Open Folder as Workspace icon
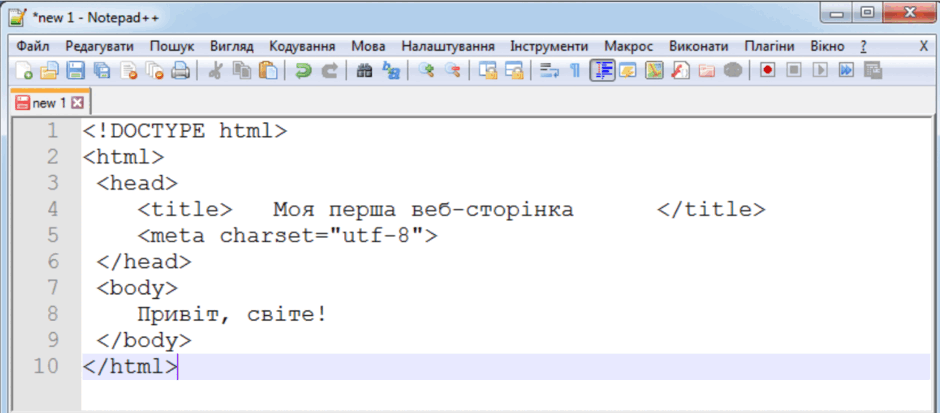Screen dimensions: 940x413 coord(707,71)
